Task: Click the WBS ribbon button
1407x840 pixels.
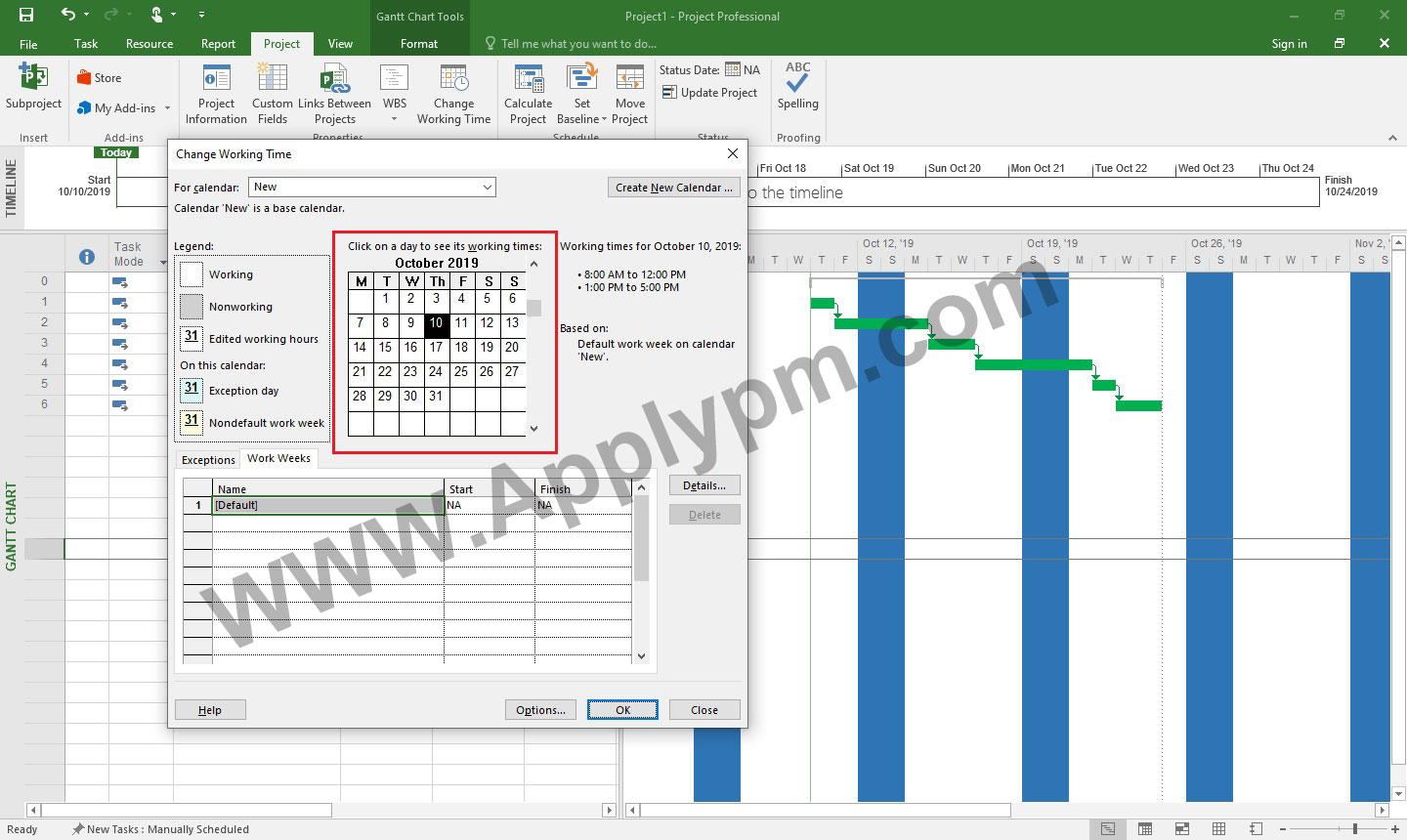Action: click(395, 94)
